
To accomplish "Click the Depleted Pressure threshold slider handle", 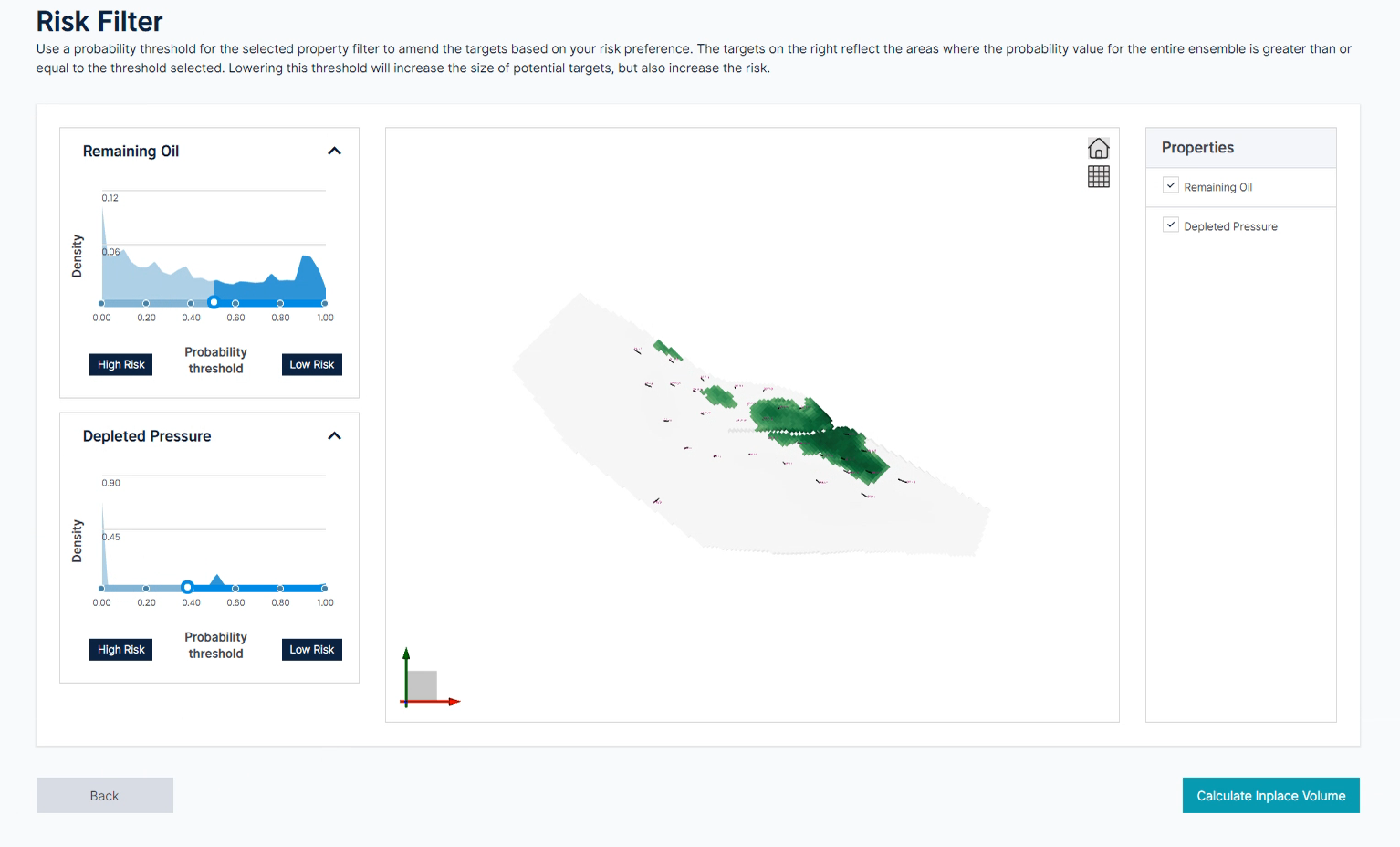I will coord(187,587).
